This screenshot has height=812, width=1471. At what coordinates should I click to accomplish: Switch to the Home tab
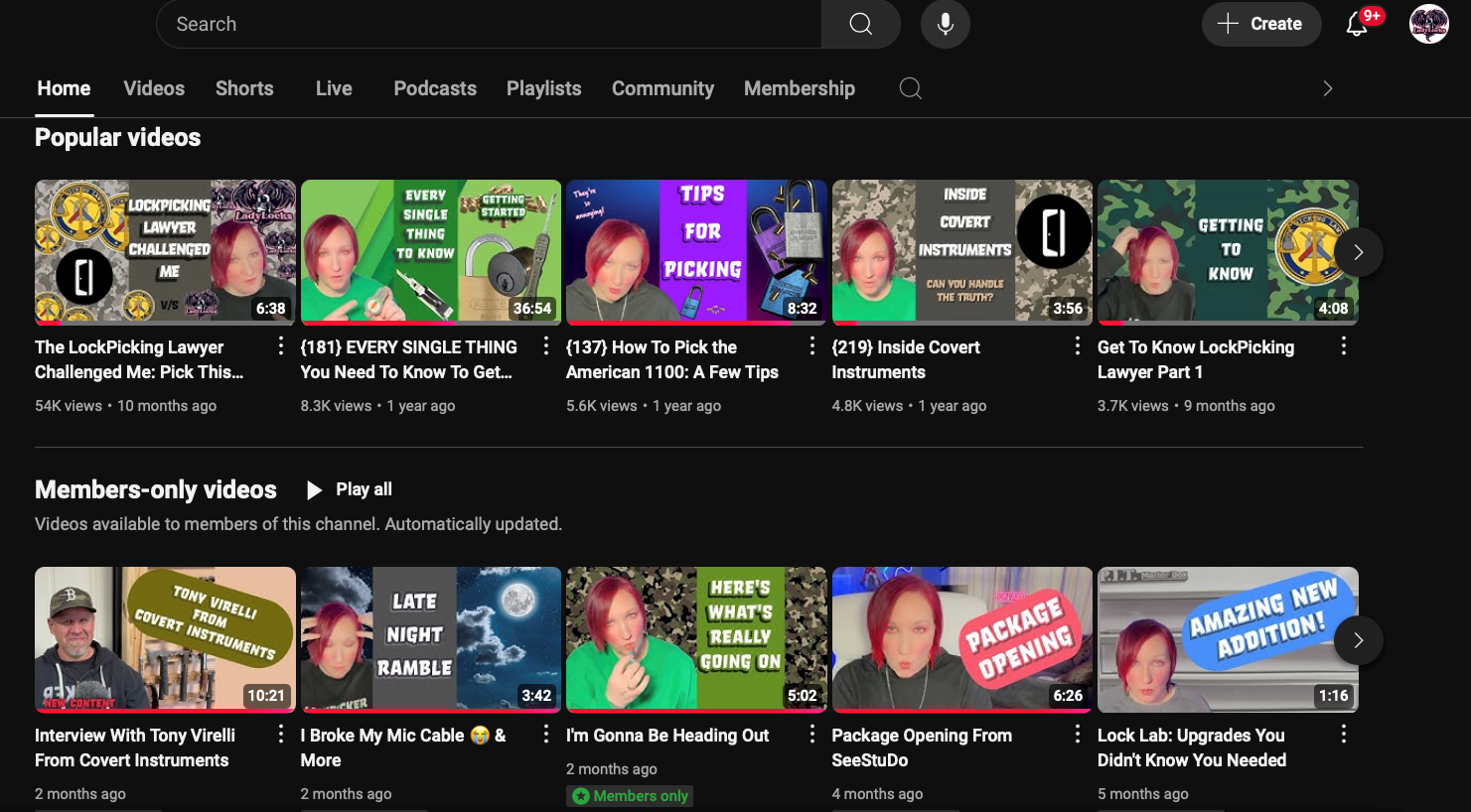click(64, 88)
